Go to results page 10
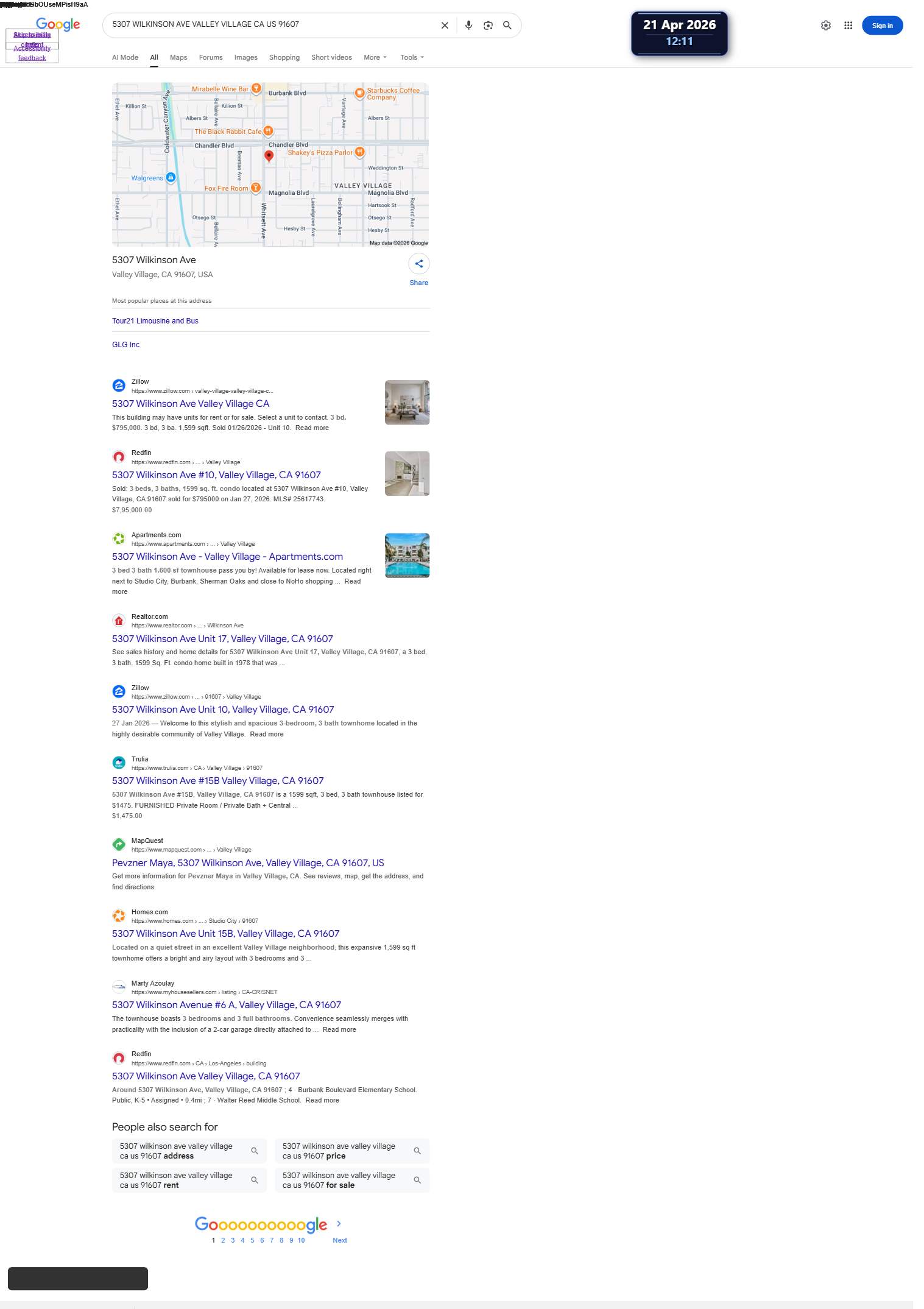Image resolution: width=924 pixels, height=1309 pixels. coord(301,1240)
